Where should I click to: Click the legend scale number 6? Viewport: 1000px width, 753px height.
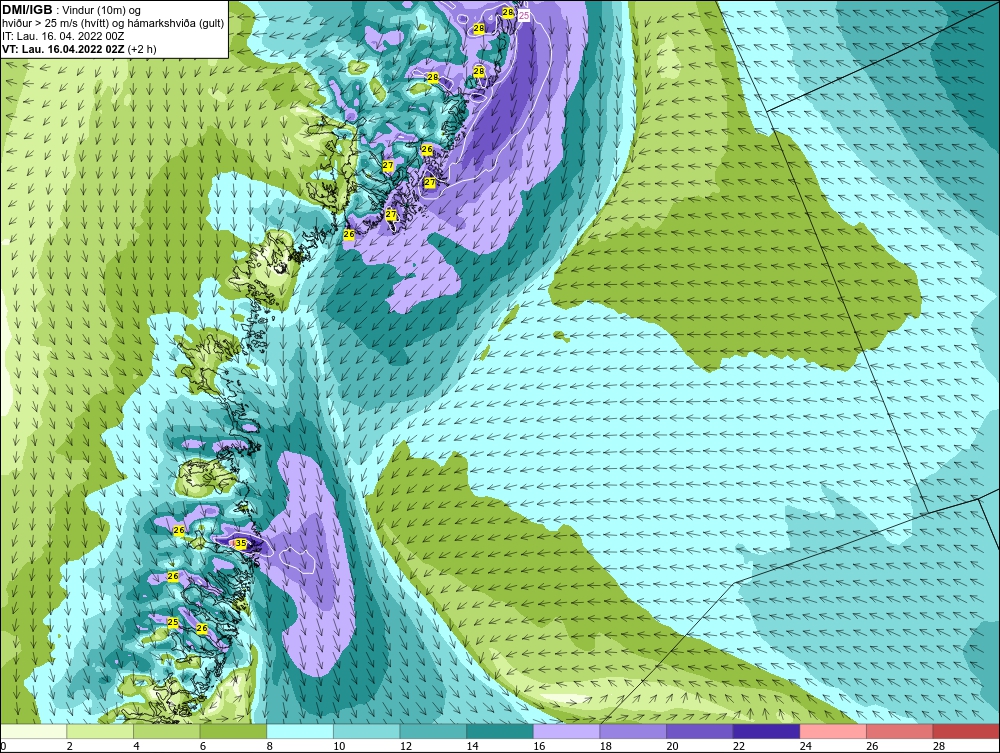pos(203,746)
